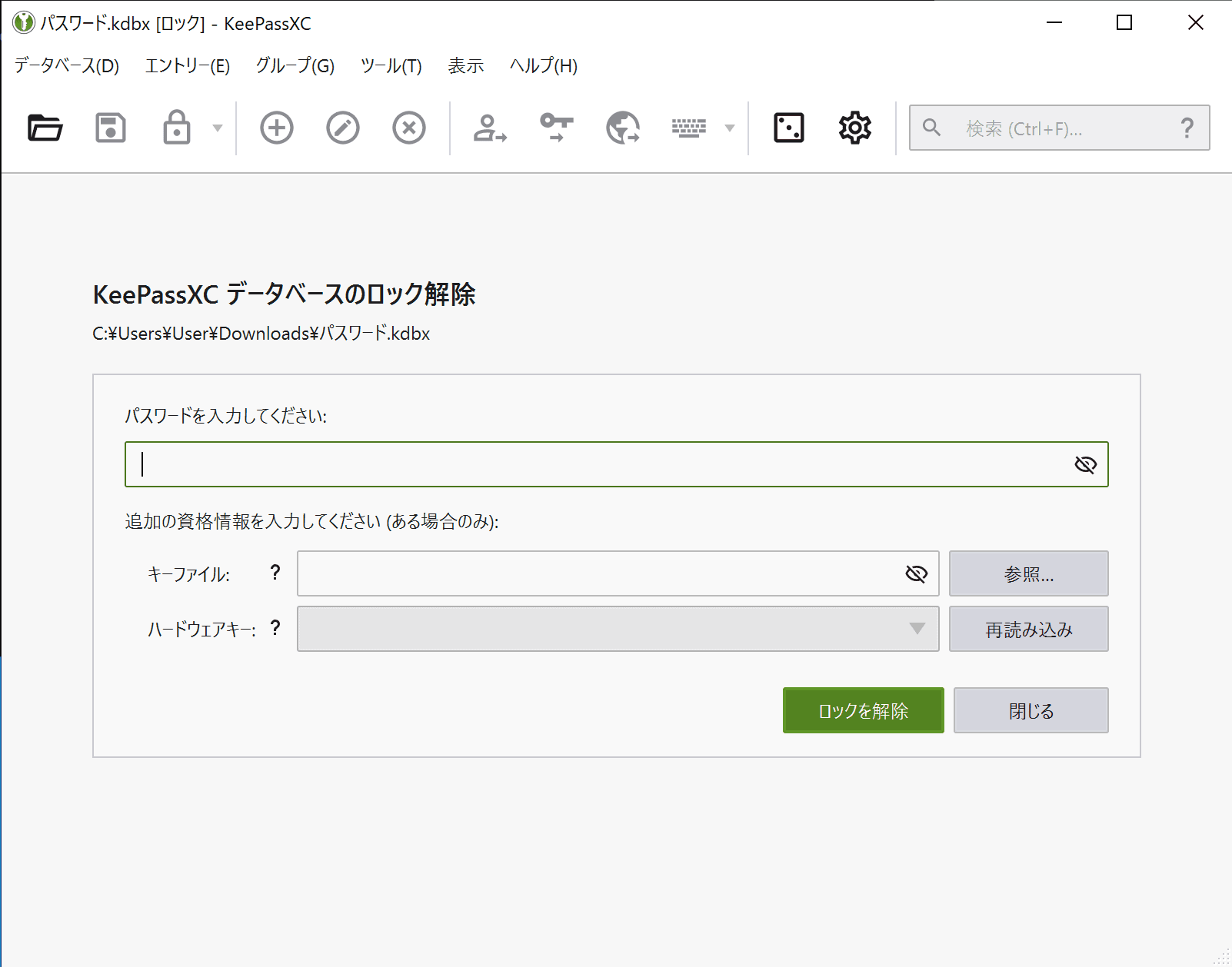
Task: Copy password key icon in toolbar
Action: 557,128
